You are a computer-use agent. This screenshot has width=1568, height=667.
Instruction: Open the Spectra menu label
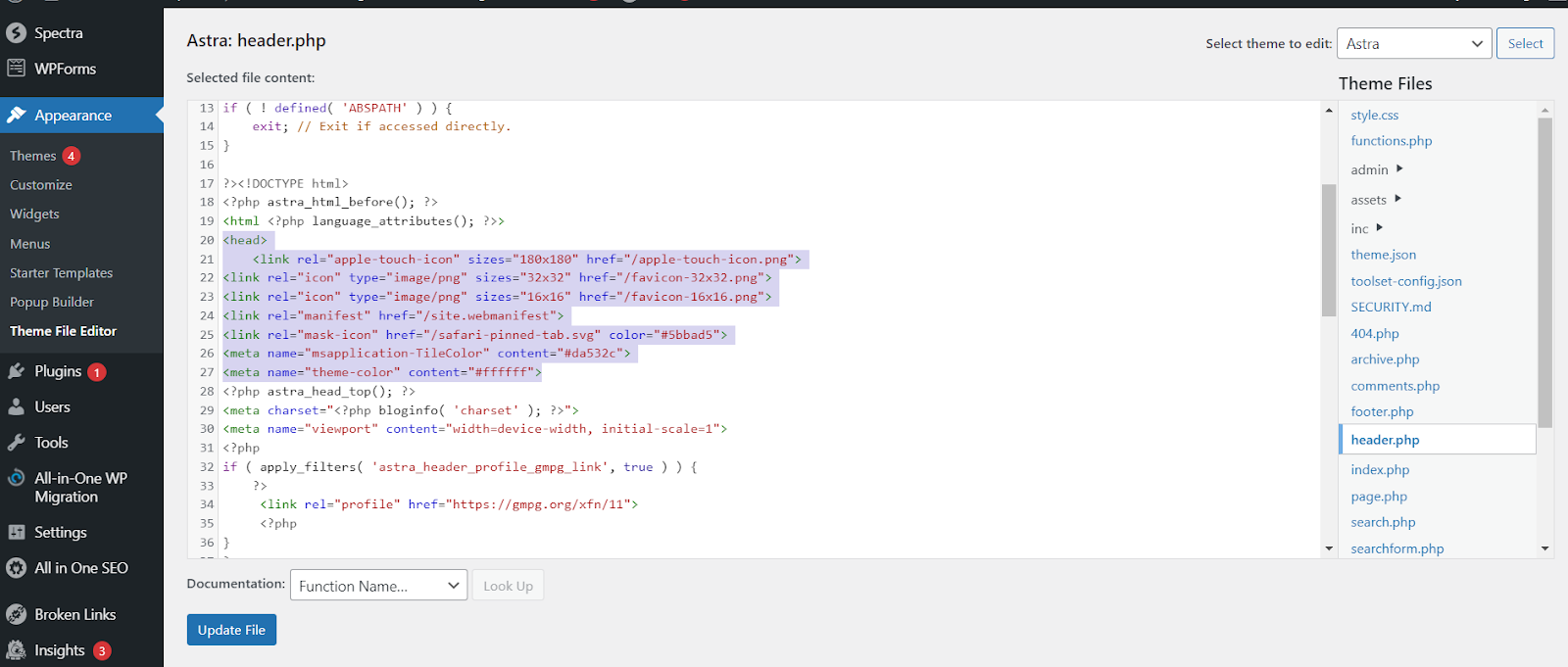[59, 33]
